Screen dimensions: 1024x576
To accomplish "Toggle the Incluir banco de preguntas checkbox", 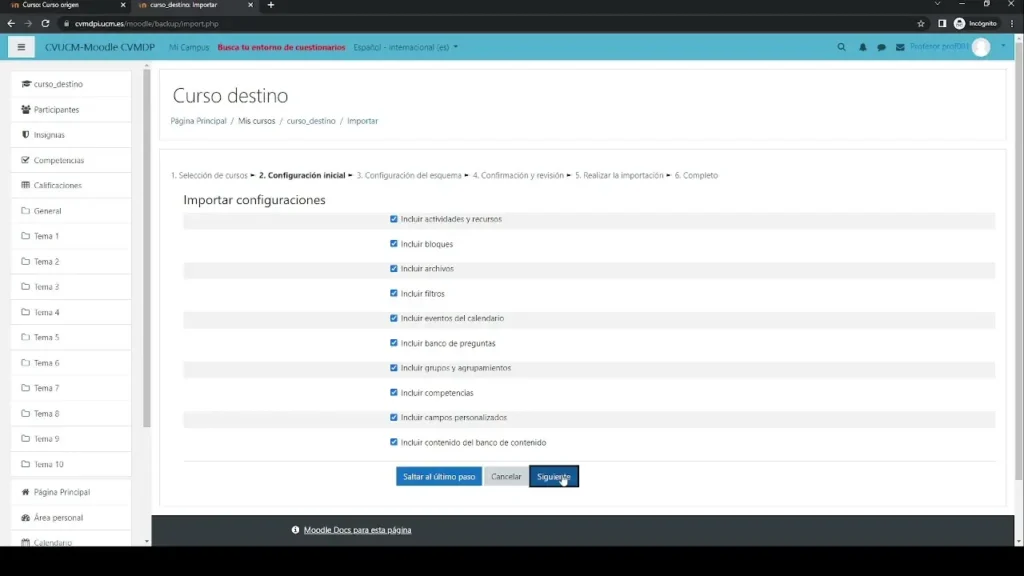I will click(x=394, y=343).
